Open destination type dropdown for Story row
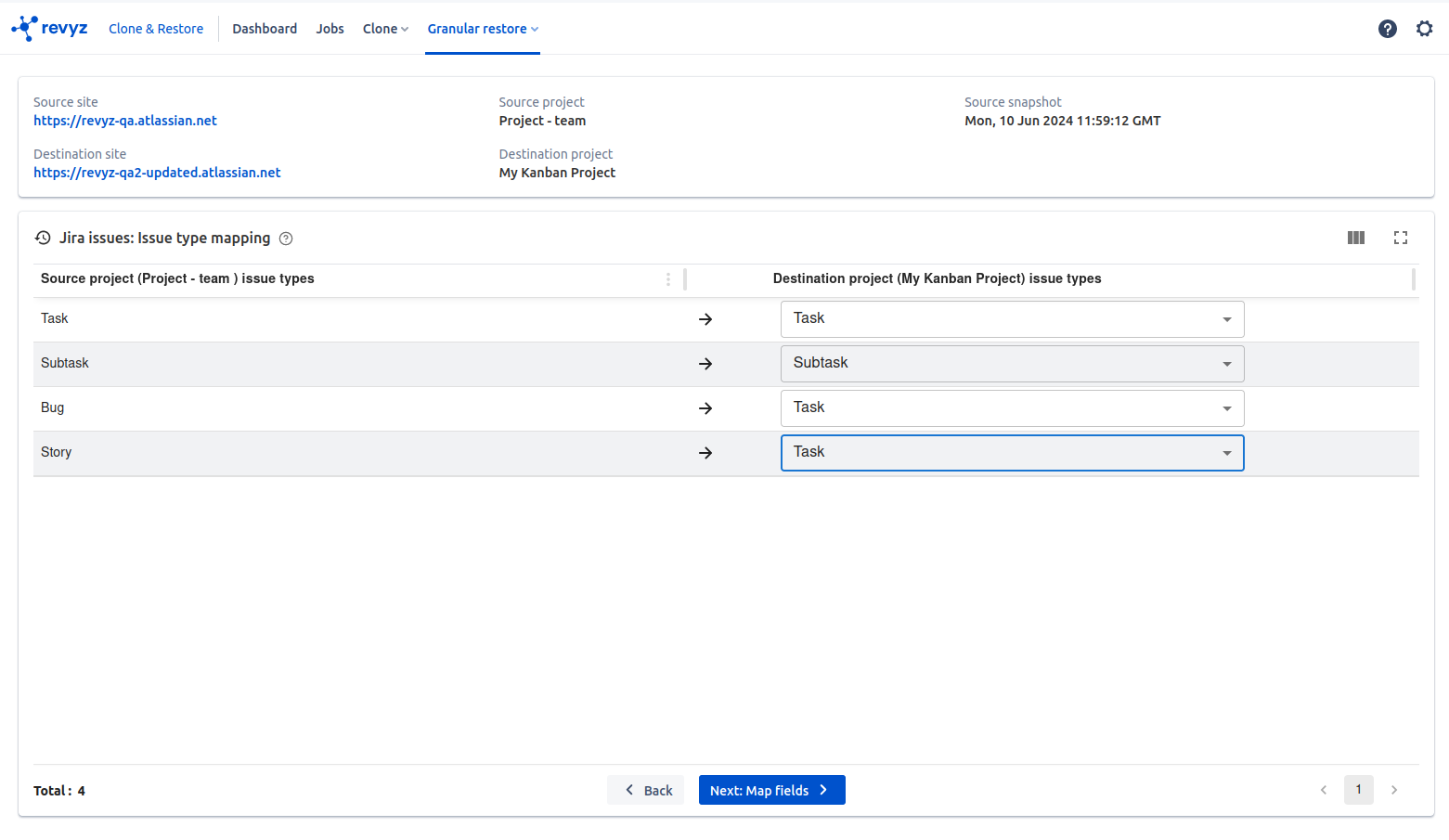 tap(1012, 453)
